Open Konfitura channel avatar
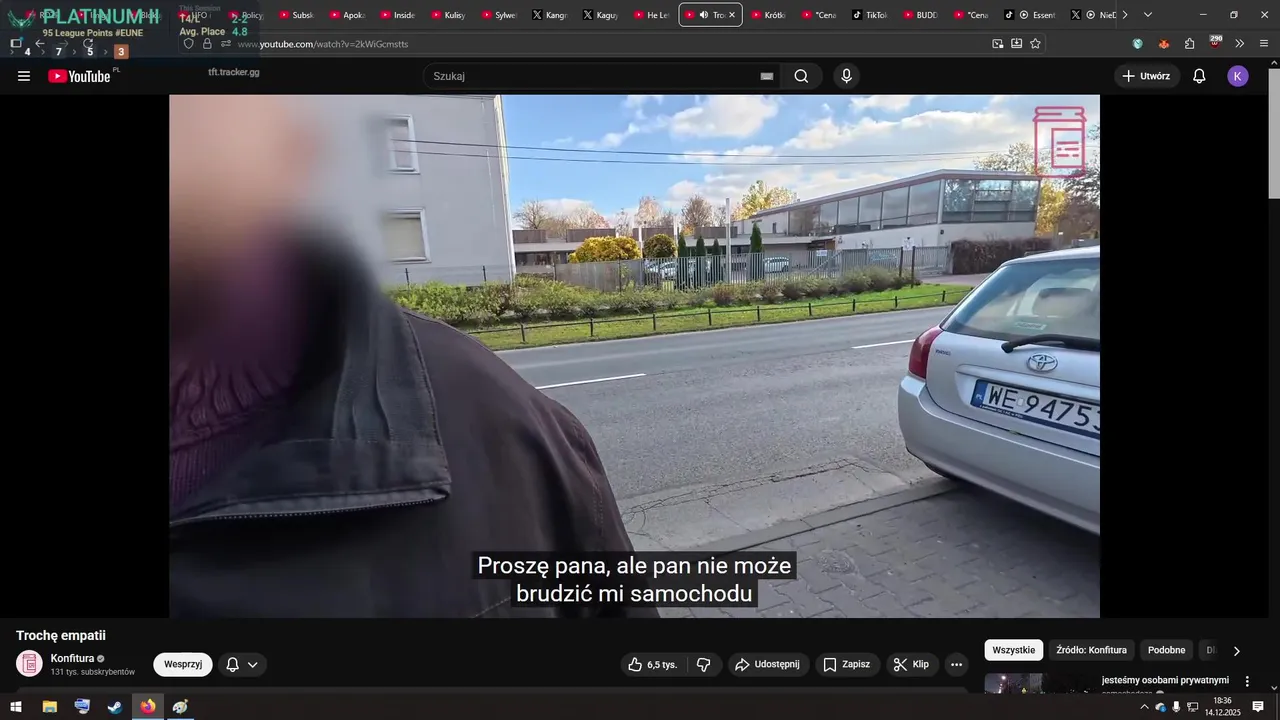This screenshot has width=1280, height=720. (x=30, y=663)
